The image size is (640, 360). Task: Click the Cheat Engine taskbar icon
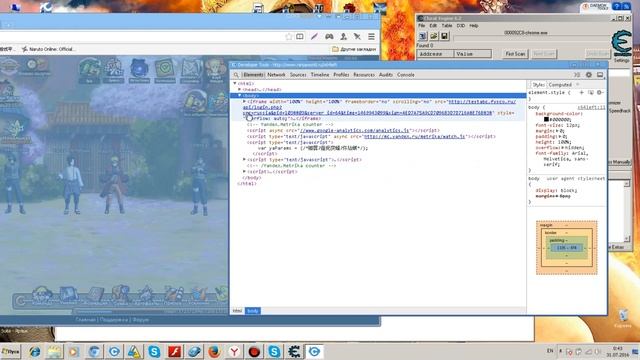294,351
